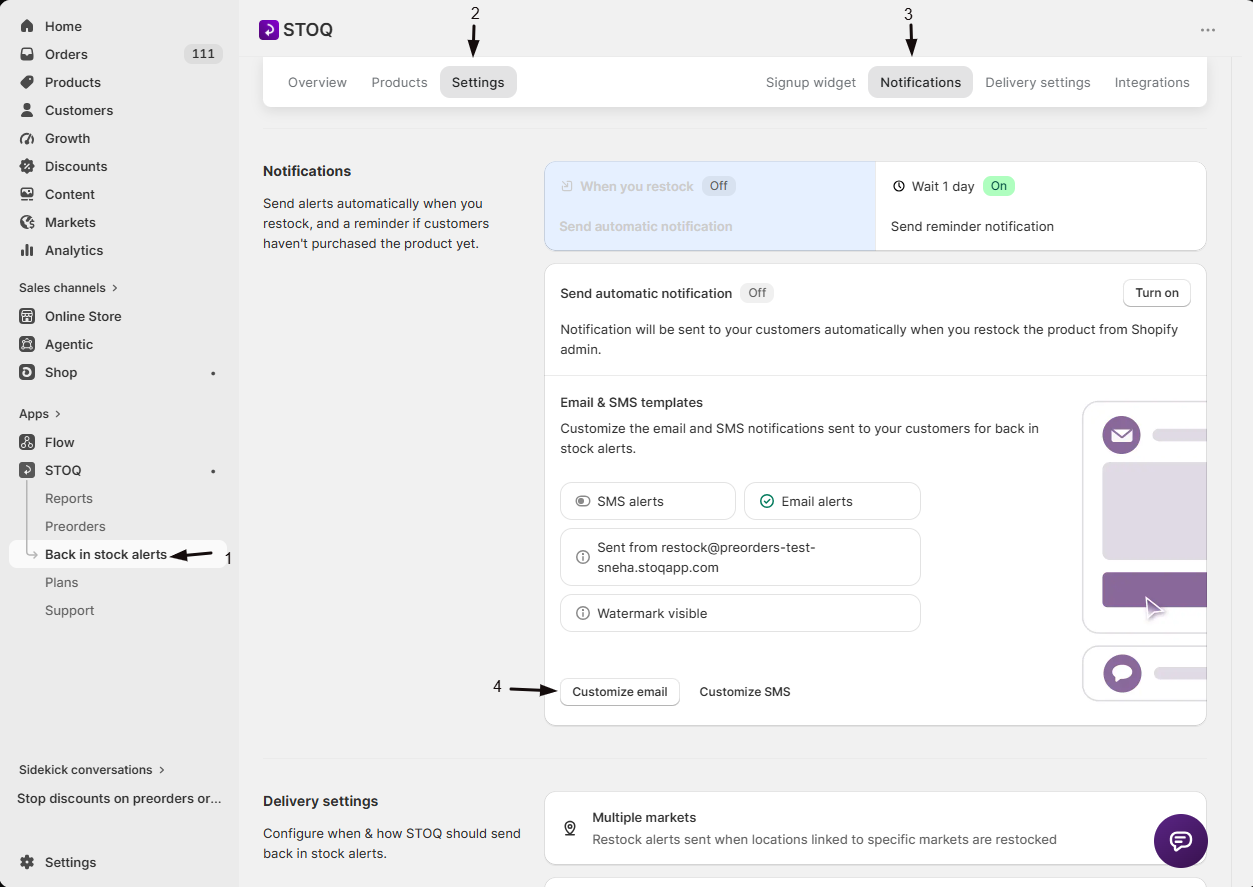Expand Sidekick conversations chevron
The width and height of the screenshot is (1253, 887).
tap(162, 770)
